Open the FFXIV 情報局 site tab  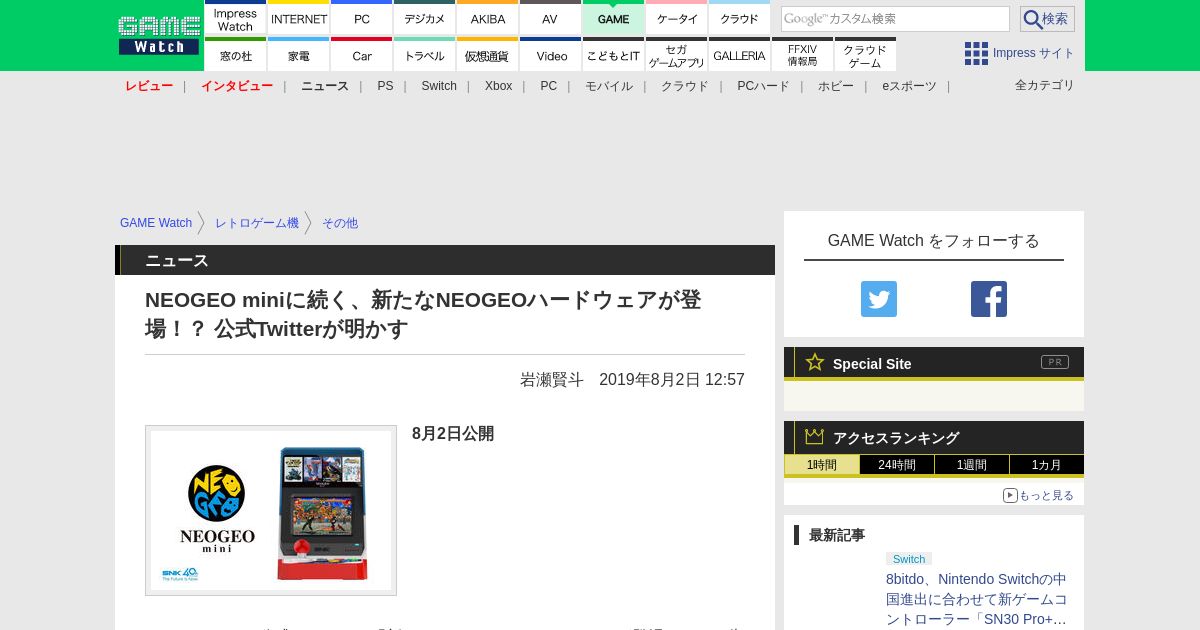point(803,55)
